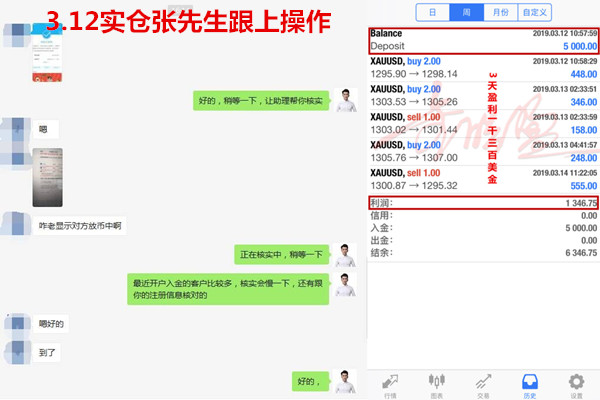Image resolution: width=600 pixels, height=400 pixels.
Task: Click the 嗯 chat message bubble
Action: tap(46, 129)
